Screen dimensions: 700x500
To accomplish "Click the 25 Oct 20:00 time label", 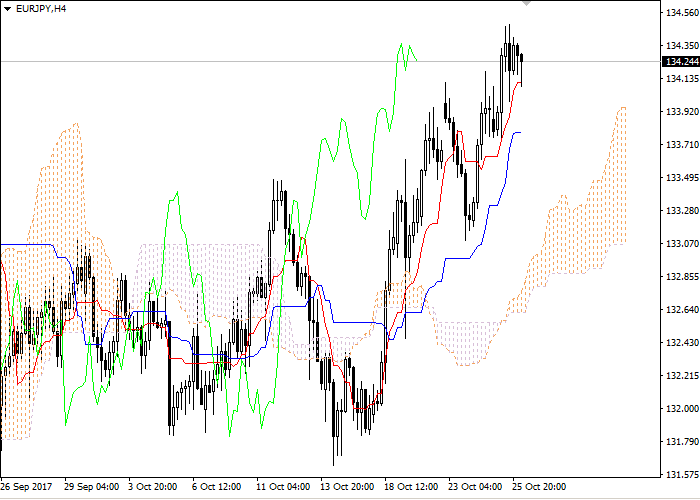I will coord(539,487).
